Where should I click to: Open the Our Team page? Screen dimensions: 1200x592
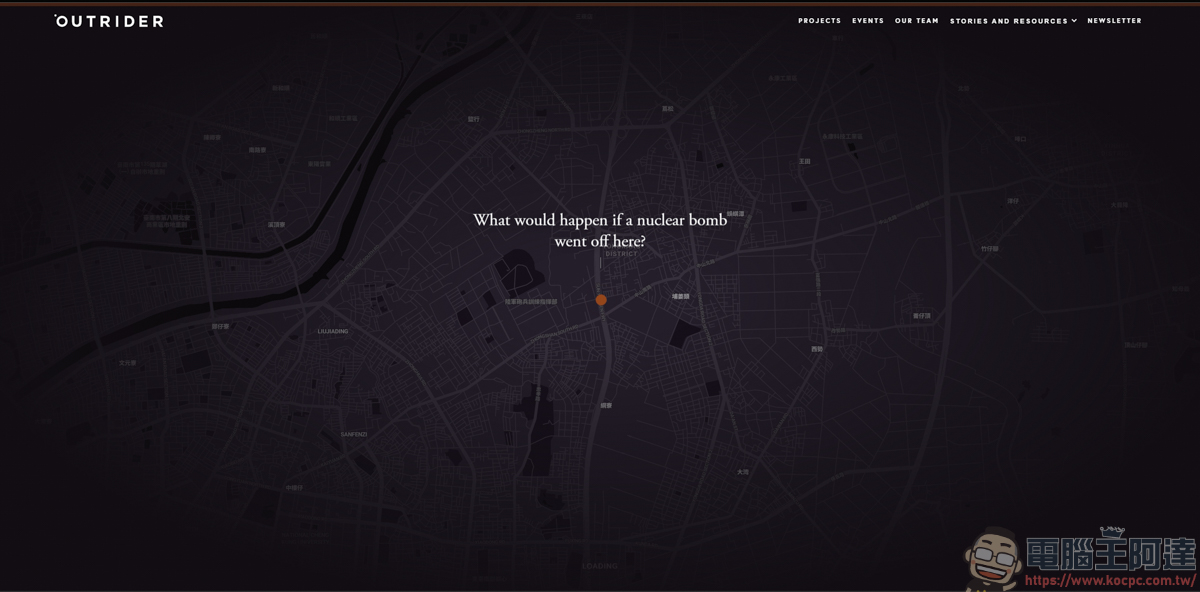click(x=917, y=21)
